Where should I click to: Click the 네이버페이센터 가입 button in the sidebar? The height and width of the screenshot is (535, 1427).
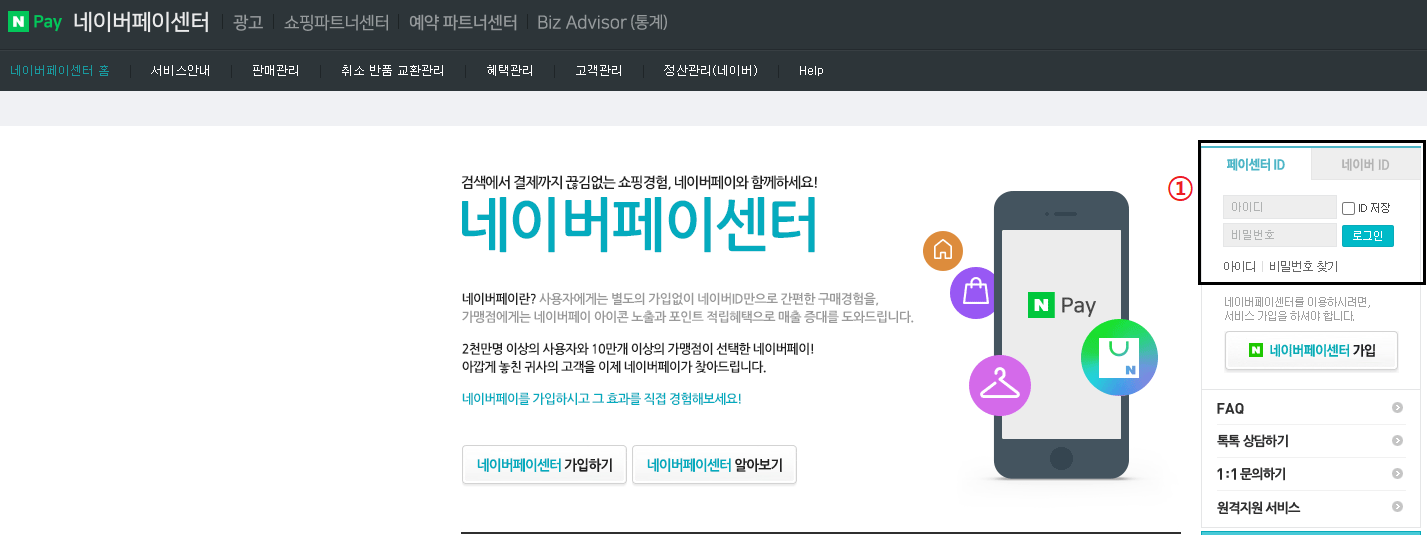click(1311, 351)
